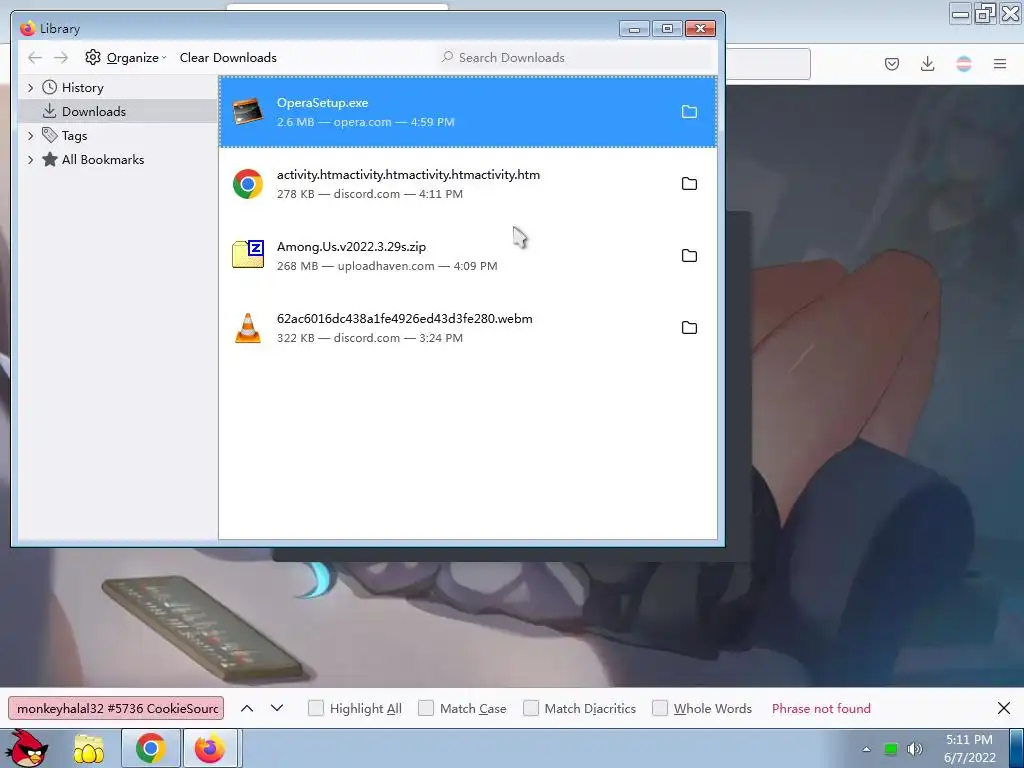Switch to Firefox in the taskbar
1024x768 pixels.
[x=210, y=748]
